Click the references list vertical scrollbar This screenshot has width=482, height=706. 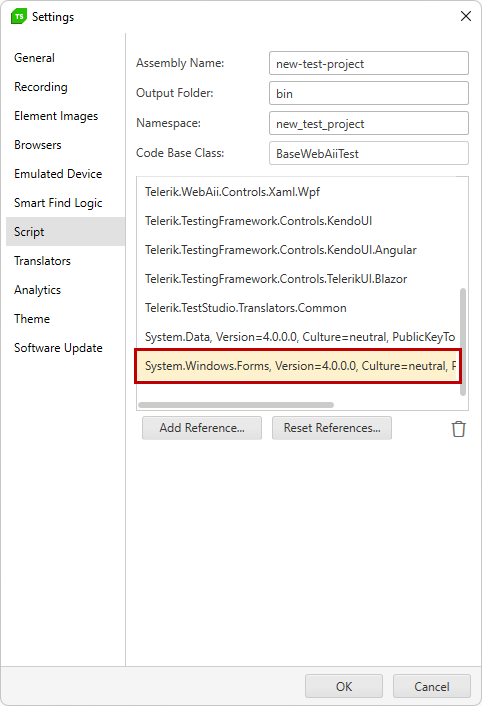tap(463, 342)
